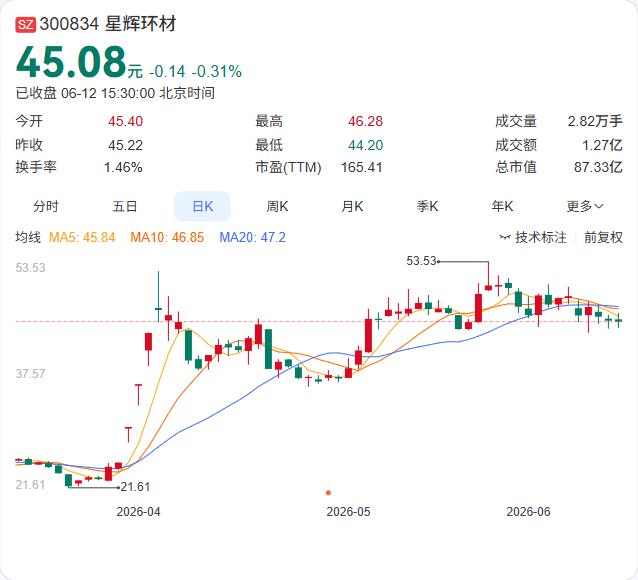638x580 pixels.
Task: Click the 37.57 y-axis price label
Action: tap(31, 374)
